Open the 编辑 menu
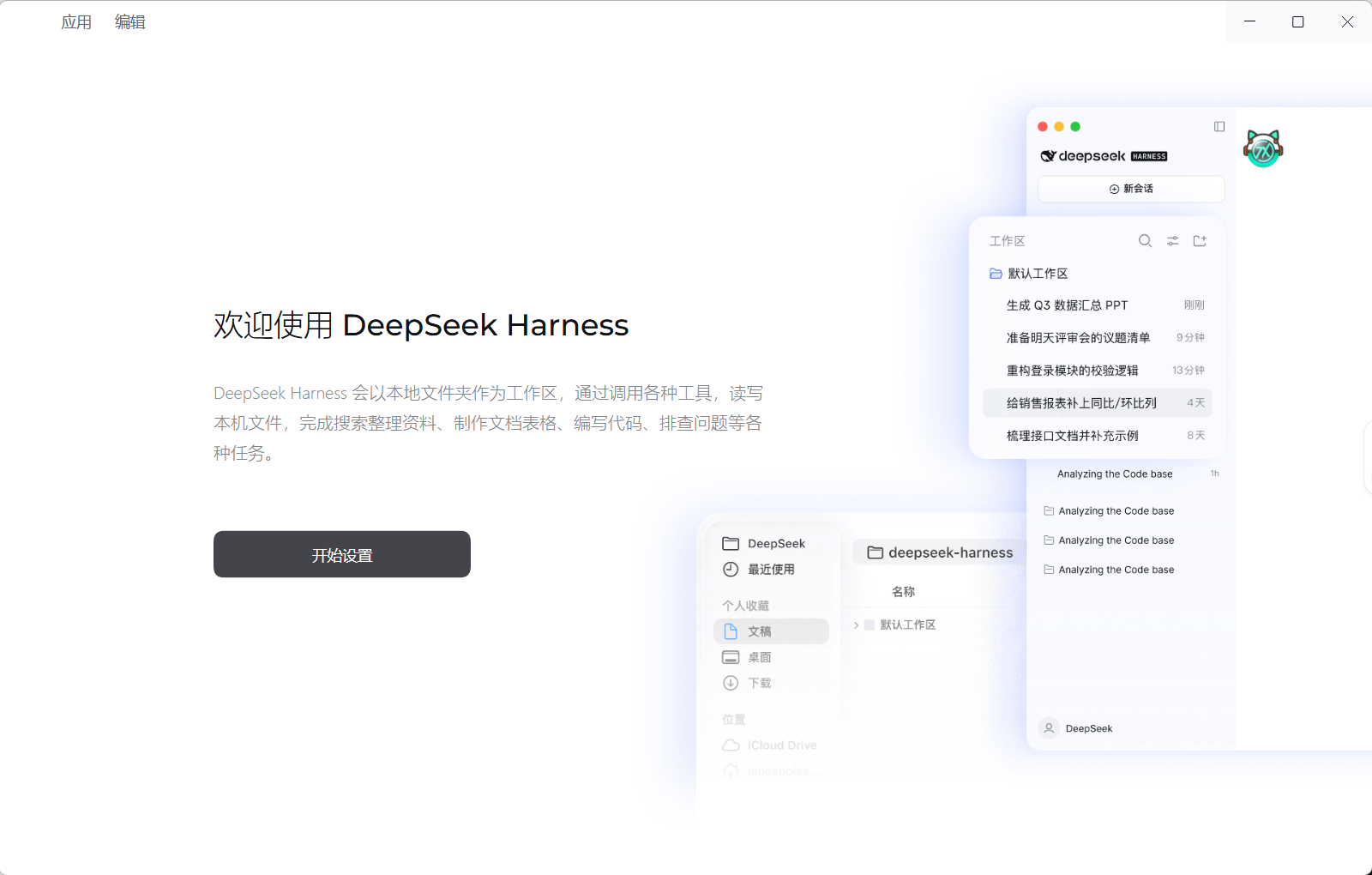1372x875 pixels. tap(130, 22)
